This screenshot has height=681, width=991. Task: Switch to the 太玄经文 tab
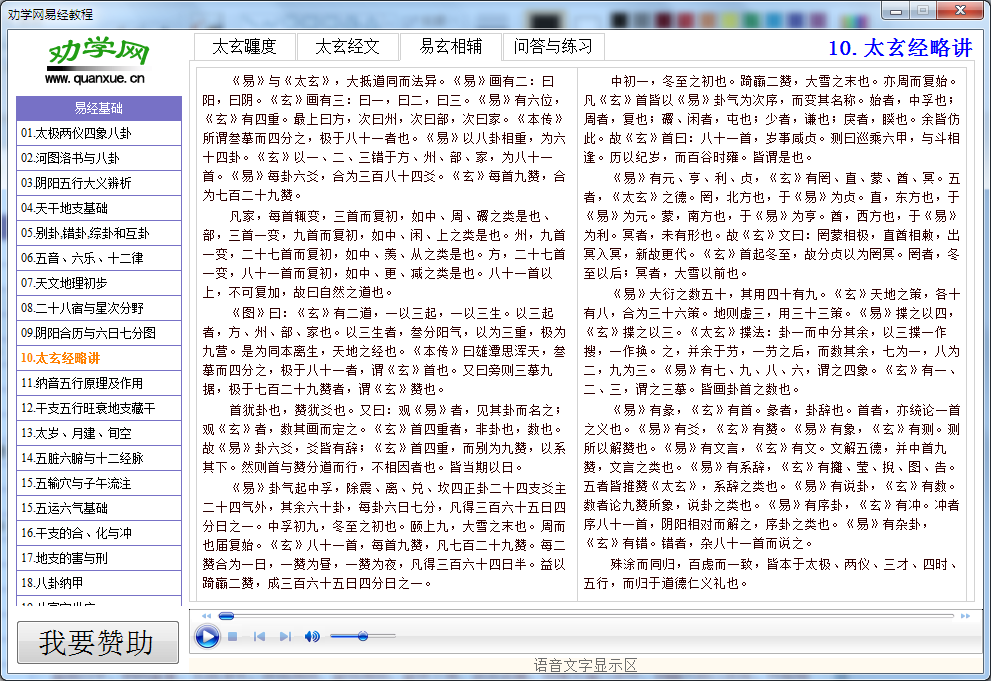coord(347,46)
